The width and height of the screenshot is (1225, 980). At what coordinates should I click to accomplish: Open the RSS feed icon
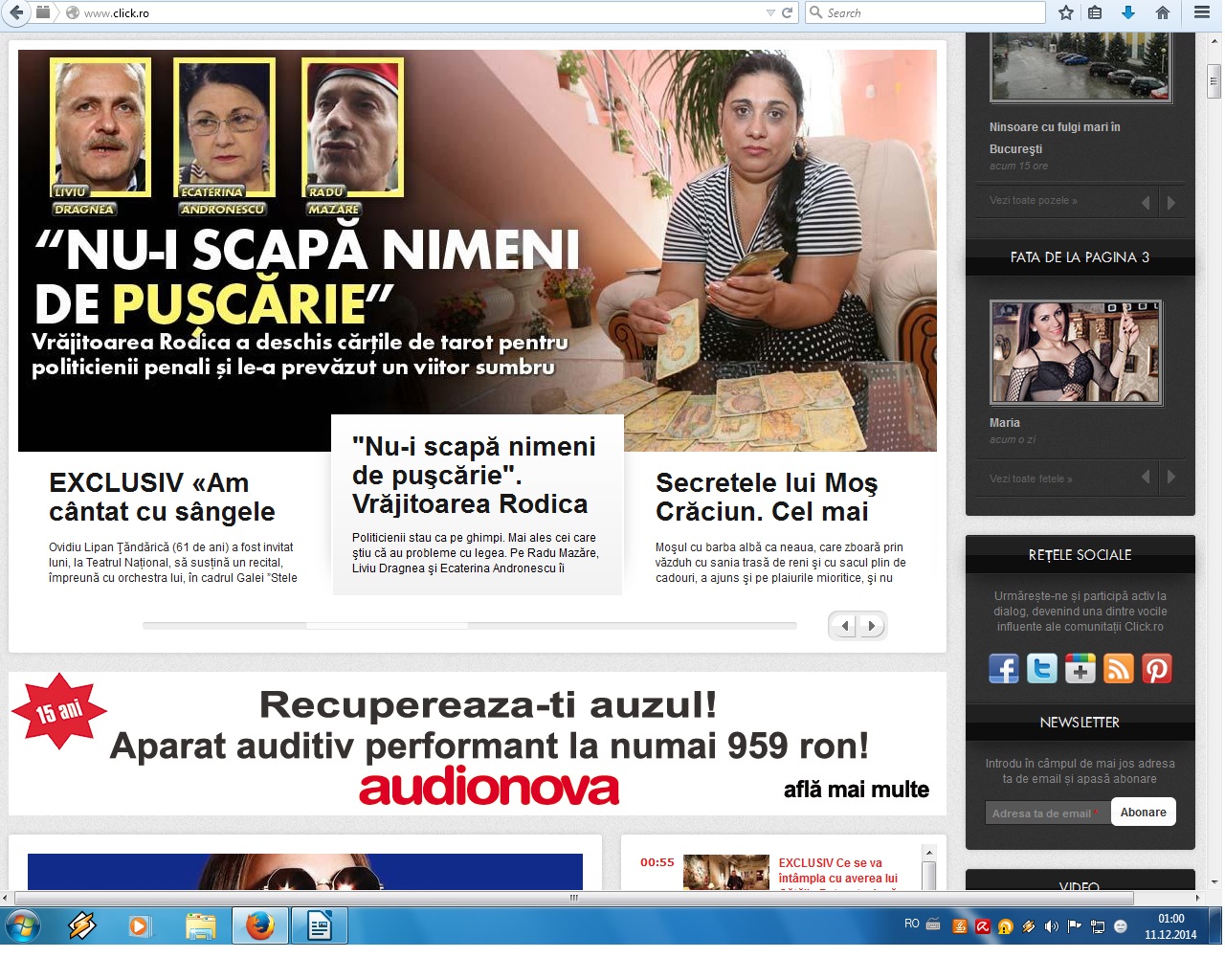[x=1118, y=668]
